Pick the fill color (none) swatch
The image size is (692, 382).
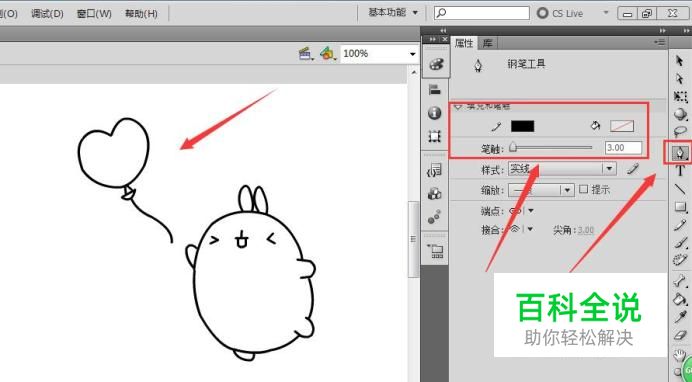pyautogui.click(x=622, y=126)
